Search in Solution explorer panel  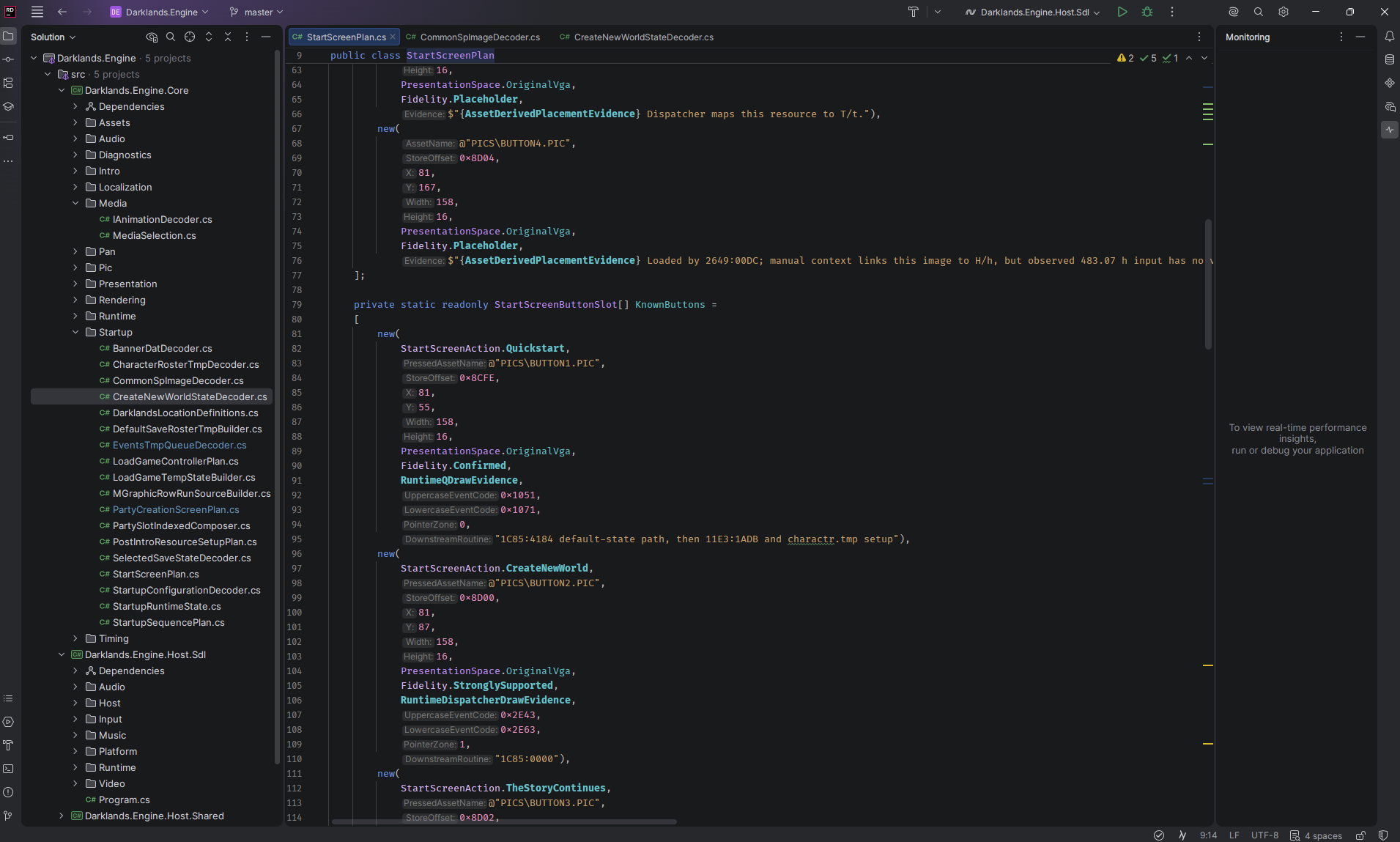tap(171, 37)
